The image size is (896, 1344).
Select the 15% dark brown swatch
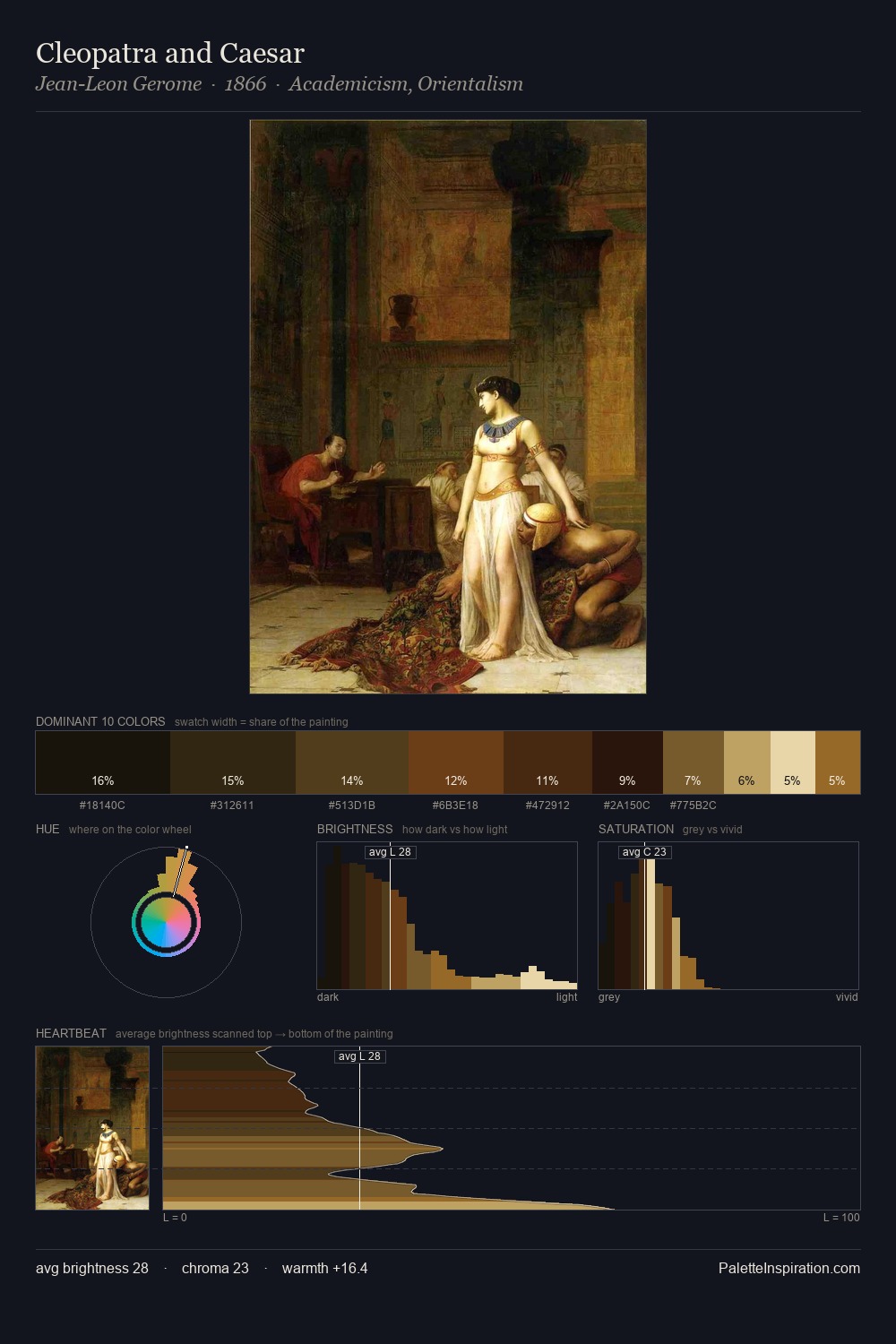click(x=233, y=762)
